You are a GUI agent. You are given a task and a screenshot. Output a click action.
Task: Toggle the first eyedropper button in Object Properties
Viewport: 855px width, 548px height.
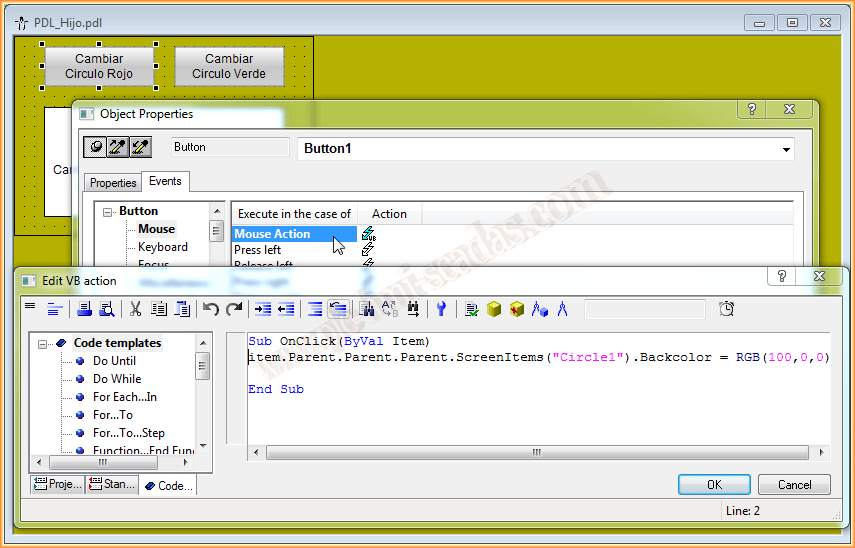click(x=118, y=147)
